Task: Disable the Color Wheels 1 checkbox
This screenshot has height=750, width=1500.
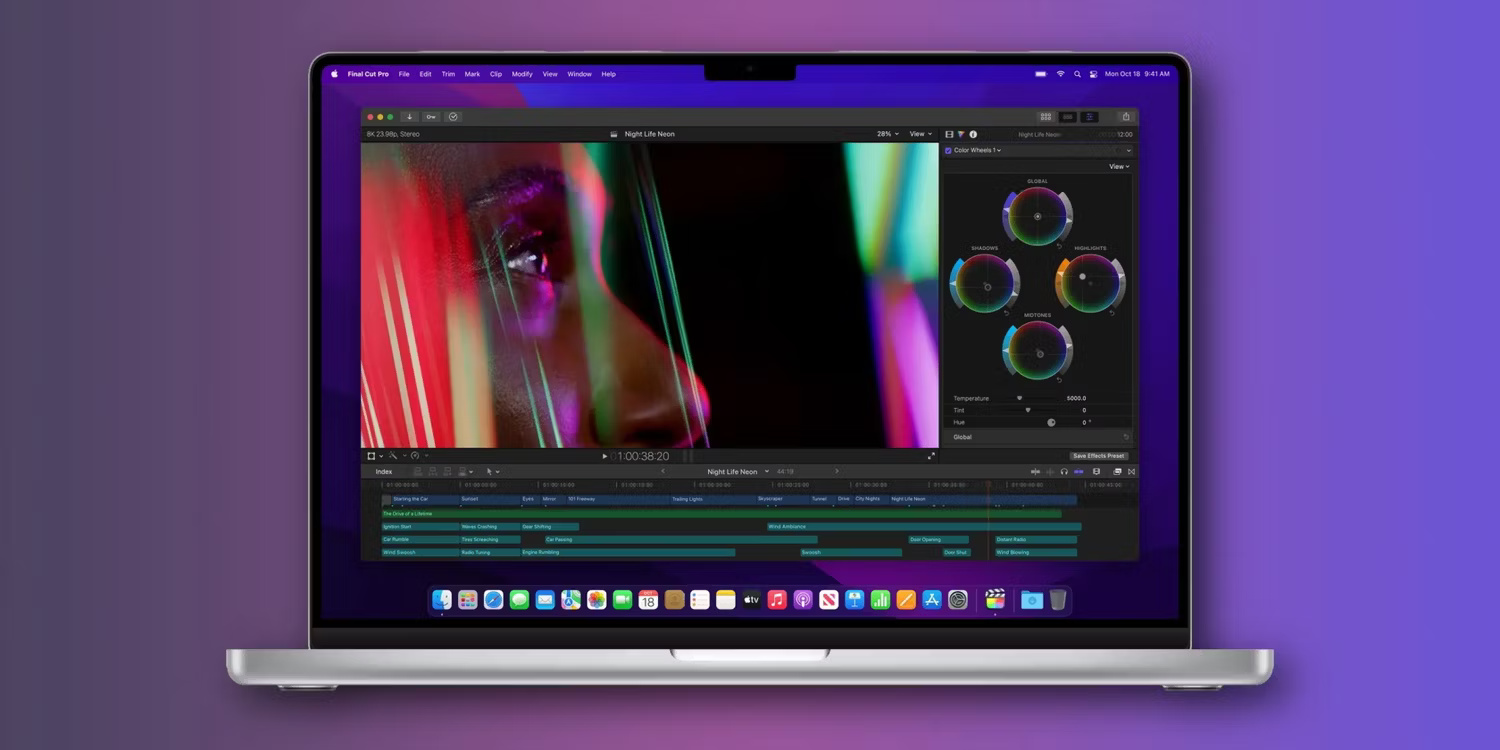Action: coord(948,151)
